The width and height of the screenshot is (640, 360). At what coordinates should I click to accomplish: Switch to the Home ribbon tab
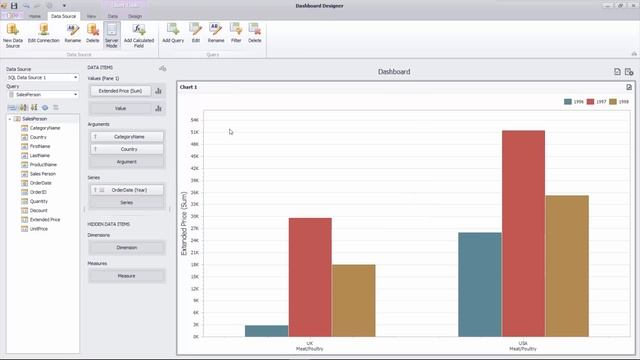pyautogui.click(x=35, y=16)
